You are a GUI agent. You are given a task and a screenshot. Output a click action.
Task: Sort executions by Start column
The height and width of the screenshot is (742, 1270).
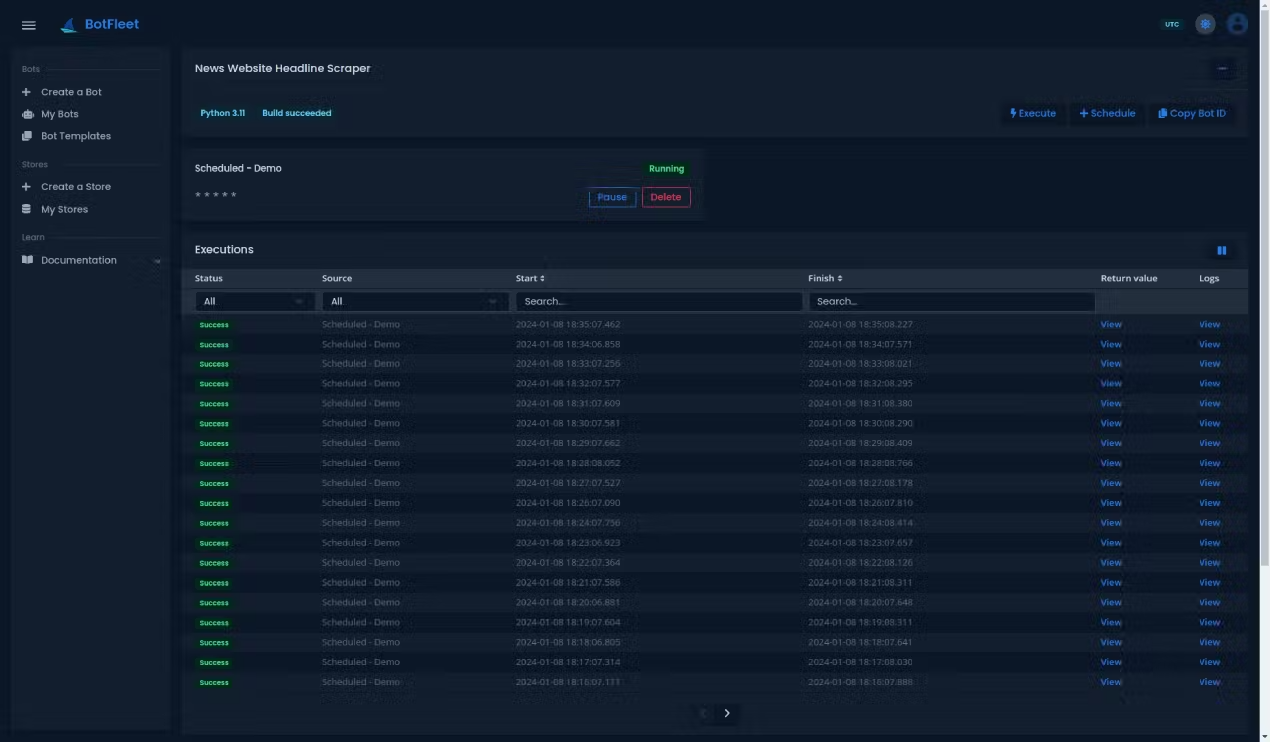click(530, 278)
